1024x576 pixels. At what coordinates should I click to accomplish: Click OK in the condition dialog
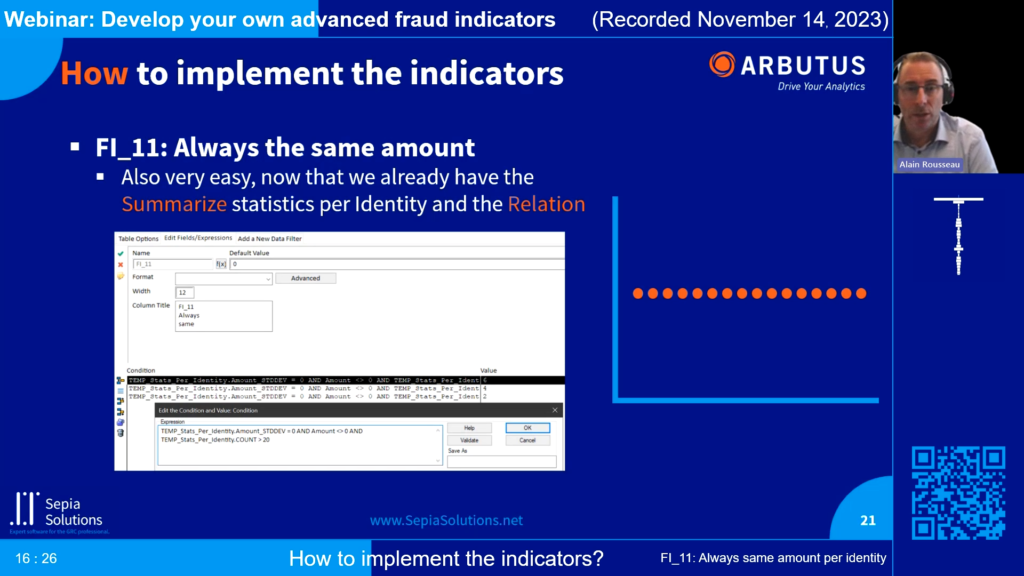528,428
